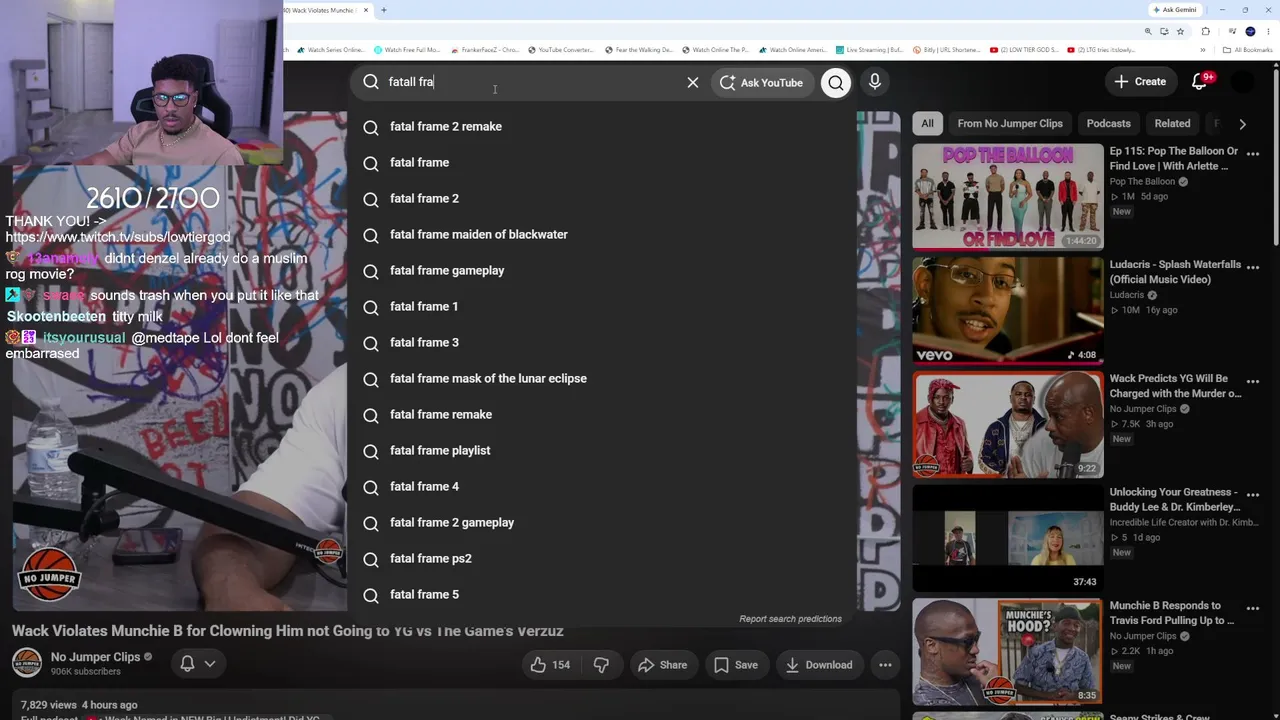The width and height of the screenshot is (1280, 720).
Task: Open No Jumper Clips channel avatar
Action: (27, 663)
